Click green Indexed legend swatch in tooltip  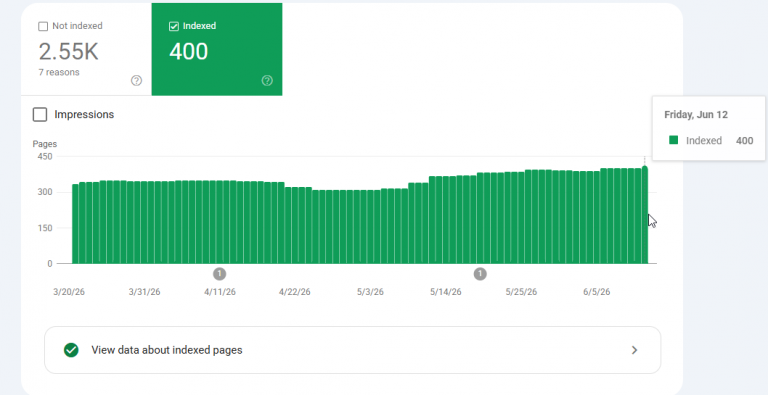[673, 140]
